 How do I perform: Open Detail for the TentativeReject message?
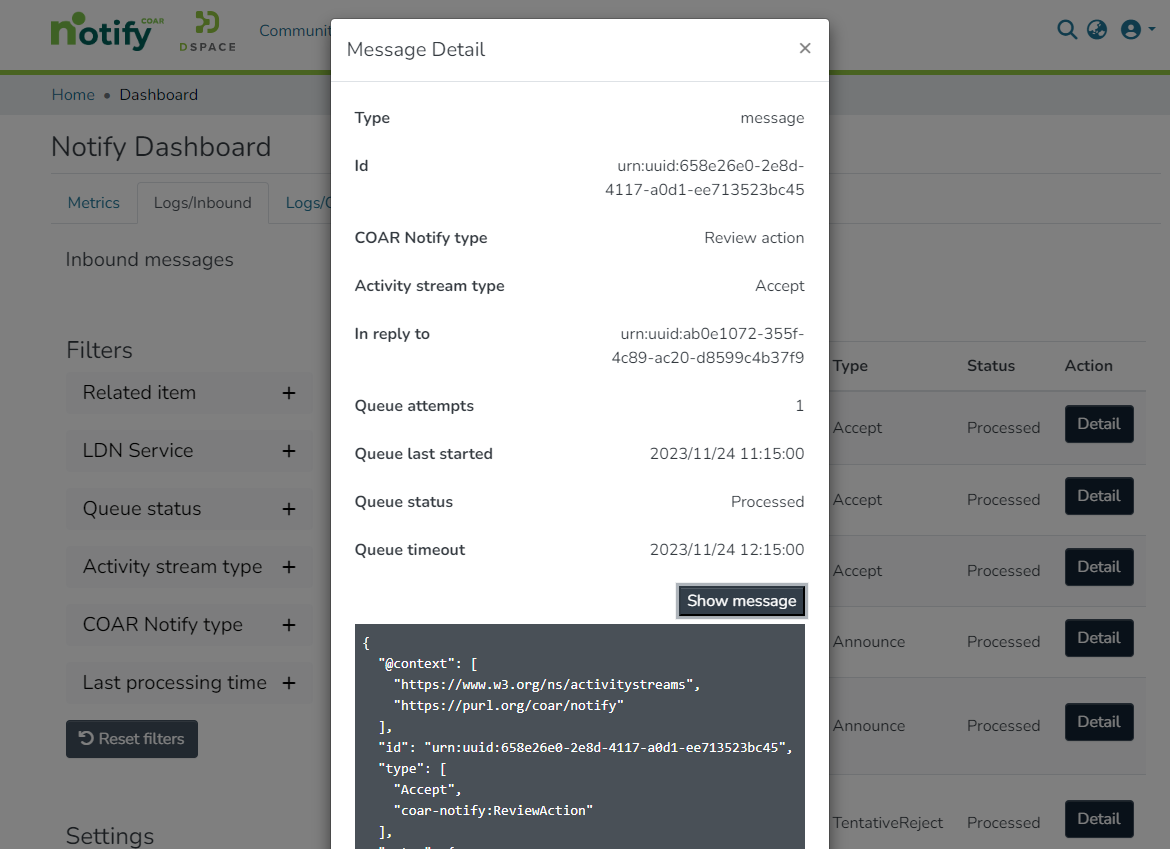1098,819
